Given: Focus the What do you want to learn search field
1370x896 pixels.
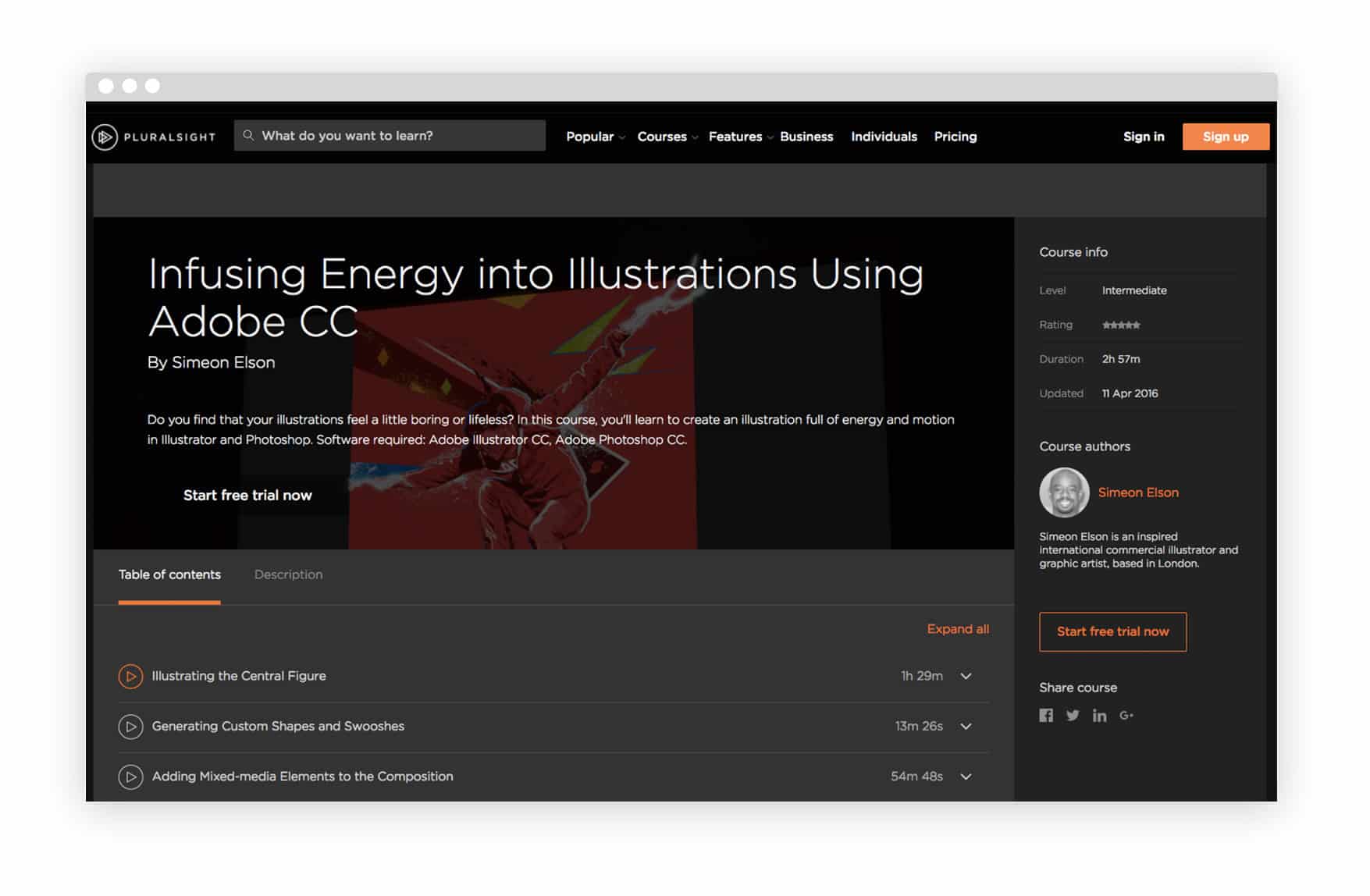Looking at the screenshot, I should pyautogui.click(x=390, y=136).
